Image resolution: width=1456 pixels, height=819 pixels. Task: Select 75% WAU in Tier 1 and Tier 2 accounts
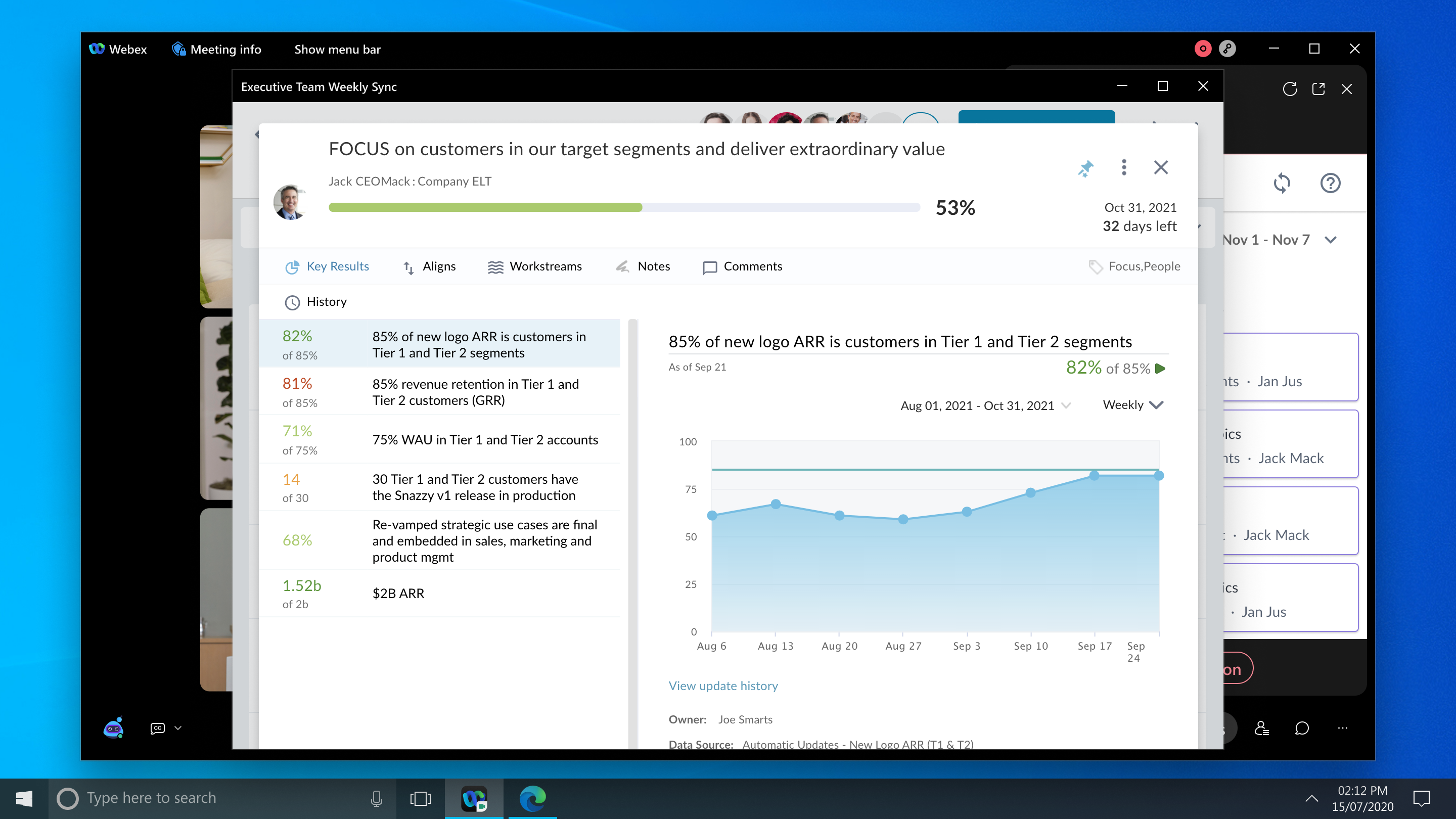tap(440, 440)
